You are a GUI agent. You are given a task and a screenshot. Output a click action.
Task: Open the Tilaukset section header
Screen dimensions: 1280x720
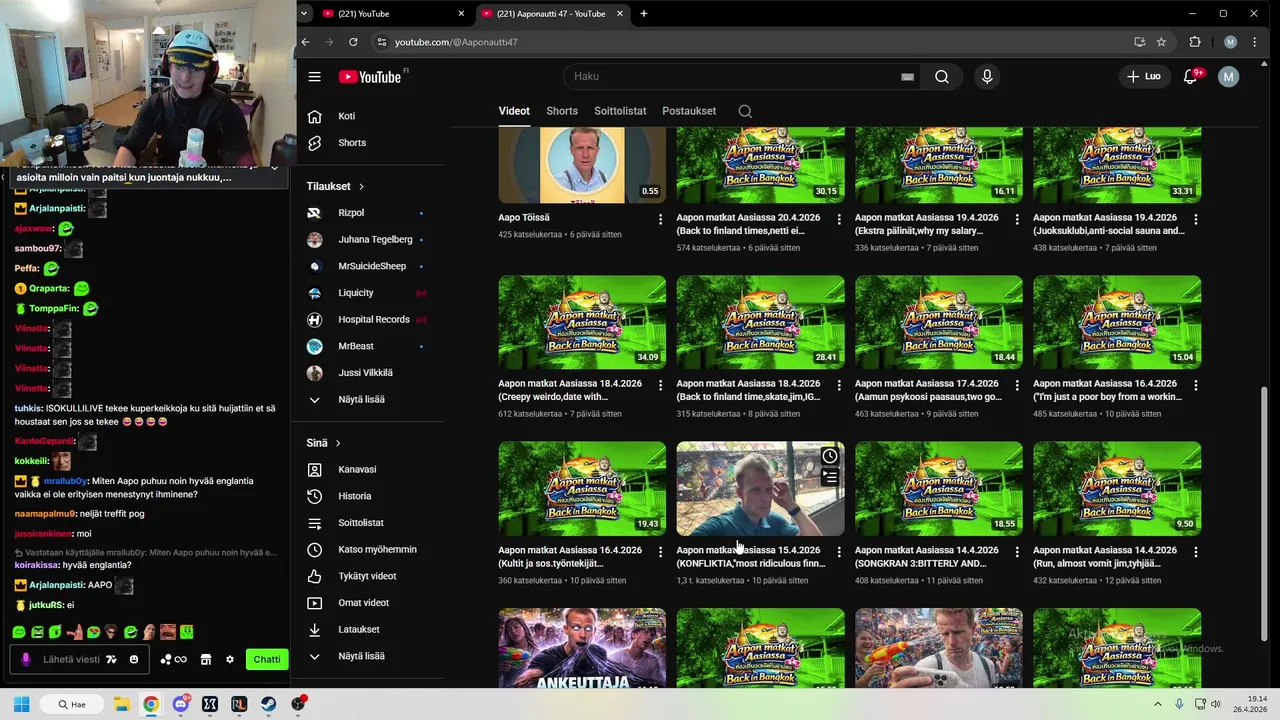pyautogui.click(x=335, y=187)
